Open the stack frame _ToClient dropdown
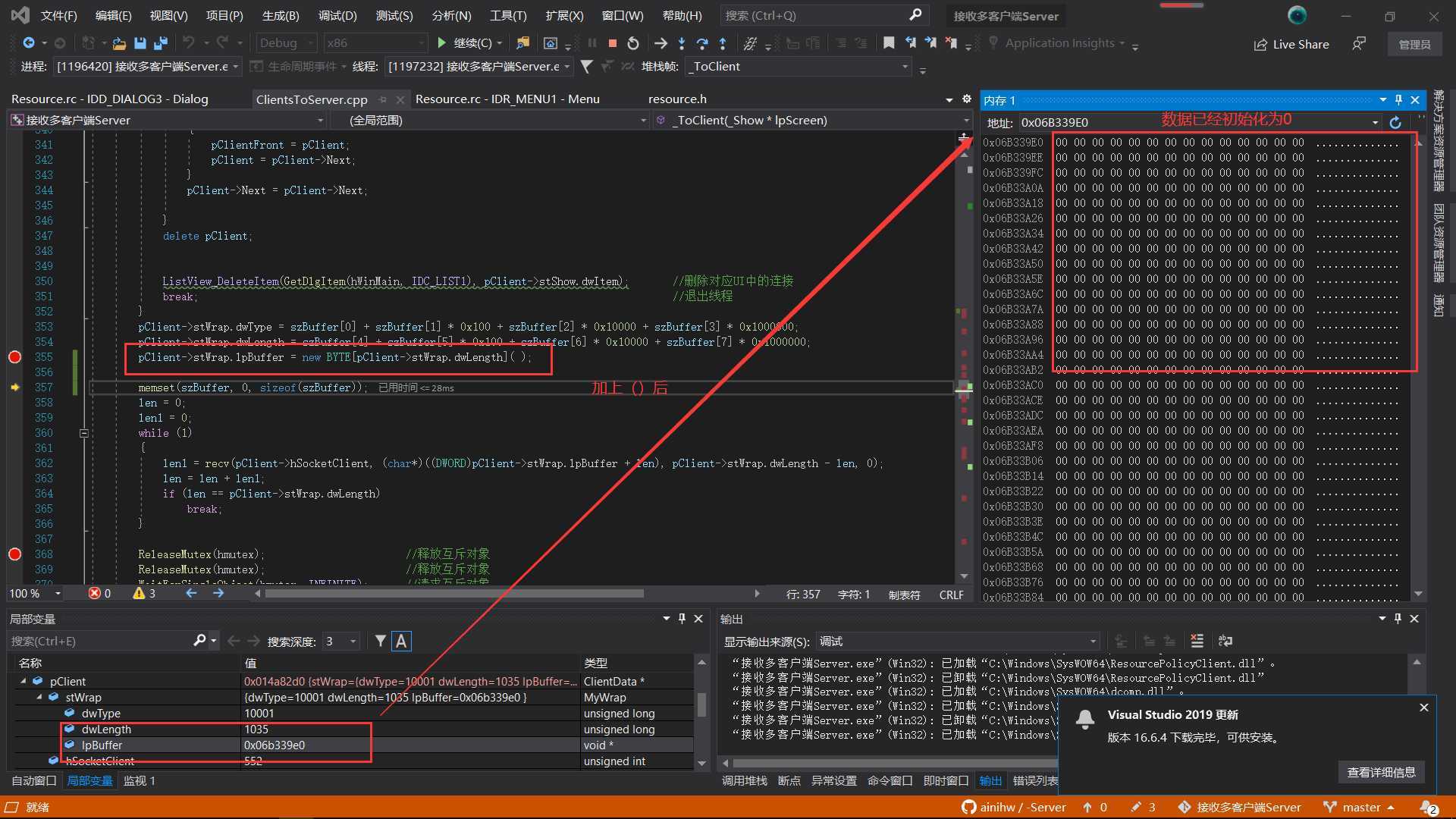 point(799,67)
